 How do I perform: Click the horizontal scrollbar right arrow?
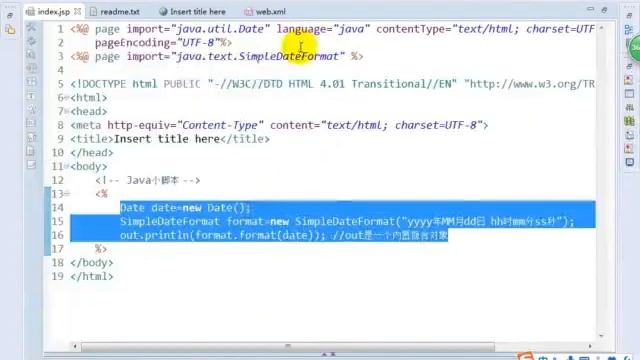click(x=590, y=347)
